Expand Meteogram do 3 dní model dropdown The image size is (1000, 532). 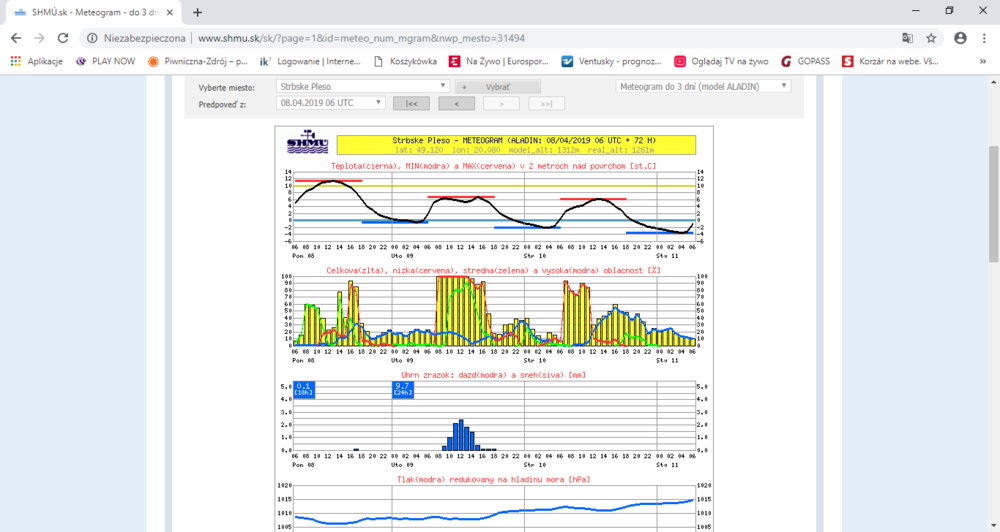click(703, 86)
